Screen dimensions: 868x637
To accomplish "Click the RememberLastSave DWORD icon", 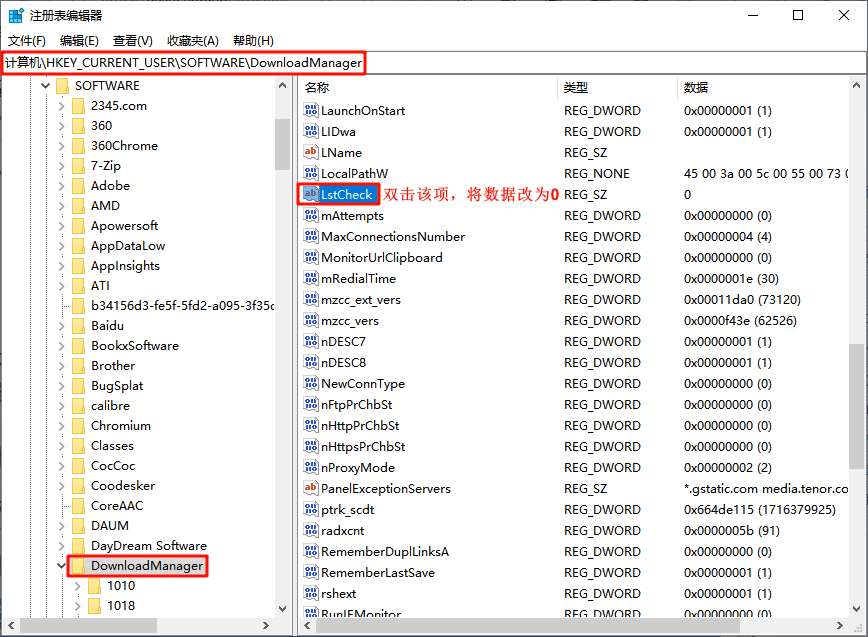I will click(312, 572).
